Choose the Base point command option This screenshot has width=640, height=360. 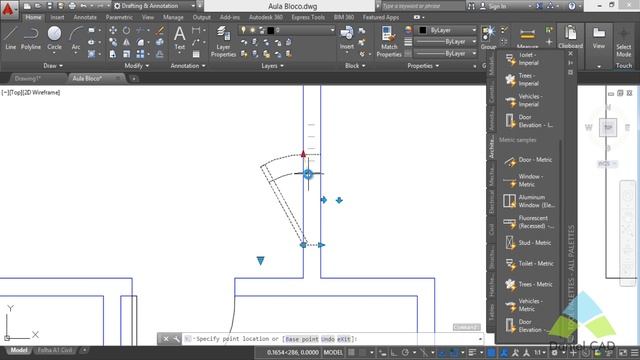click(x=302, y=339)
